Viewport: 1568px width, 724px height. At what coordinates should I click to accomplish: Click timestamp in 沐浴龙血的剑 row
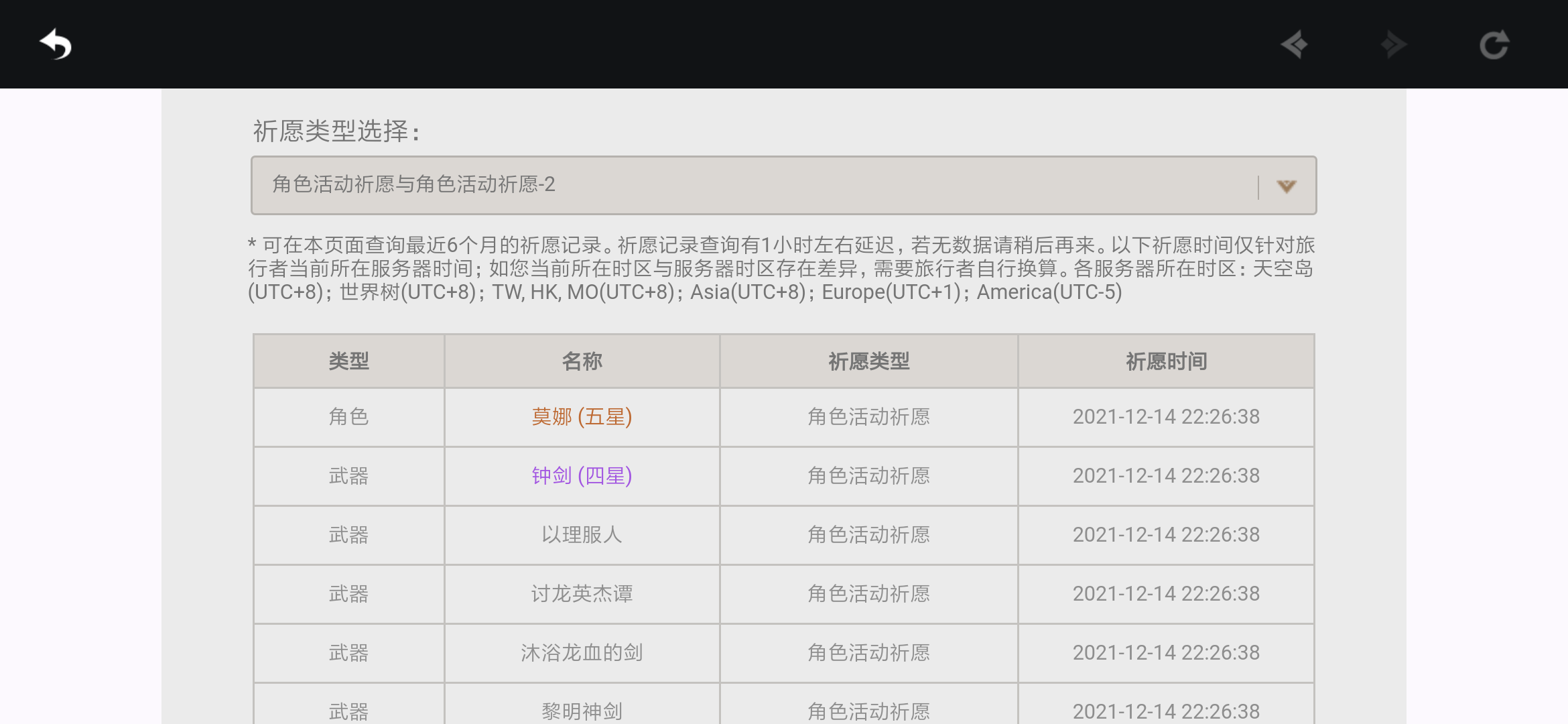tap(1166, 653)
